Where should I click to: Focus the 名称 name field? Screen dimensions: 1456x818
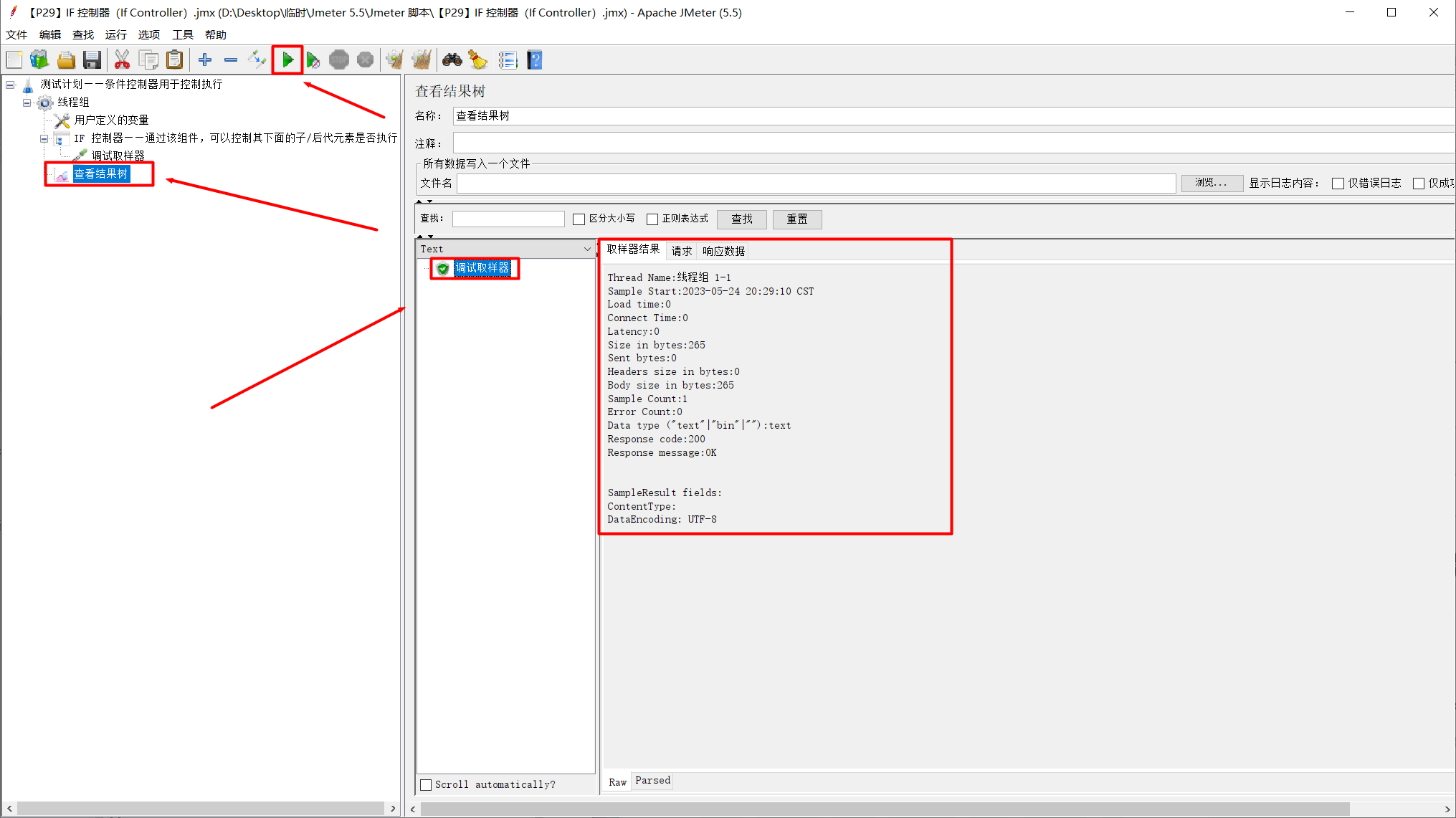953,116
